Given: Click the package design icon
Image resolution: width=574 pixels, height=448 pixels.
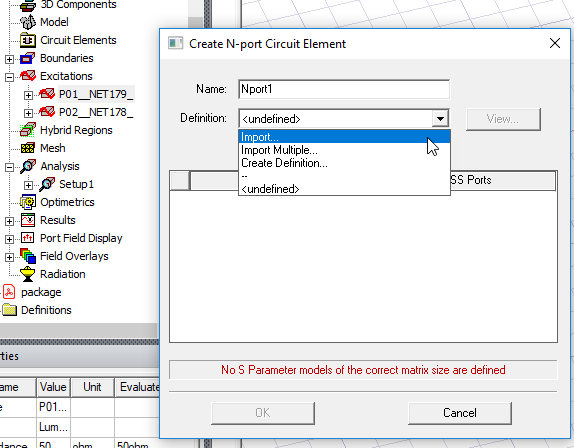Looking at the screenshot, I should (x=9, y=292).
